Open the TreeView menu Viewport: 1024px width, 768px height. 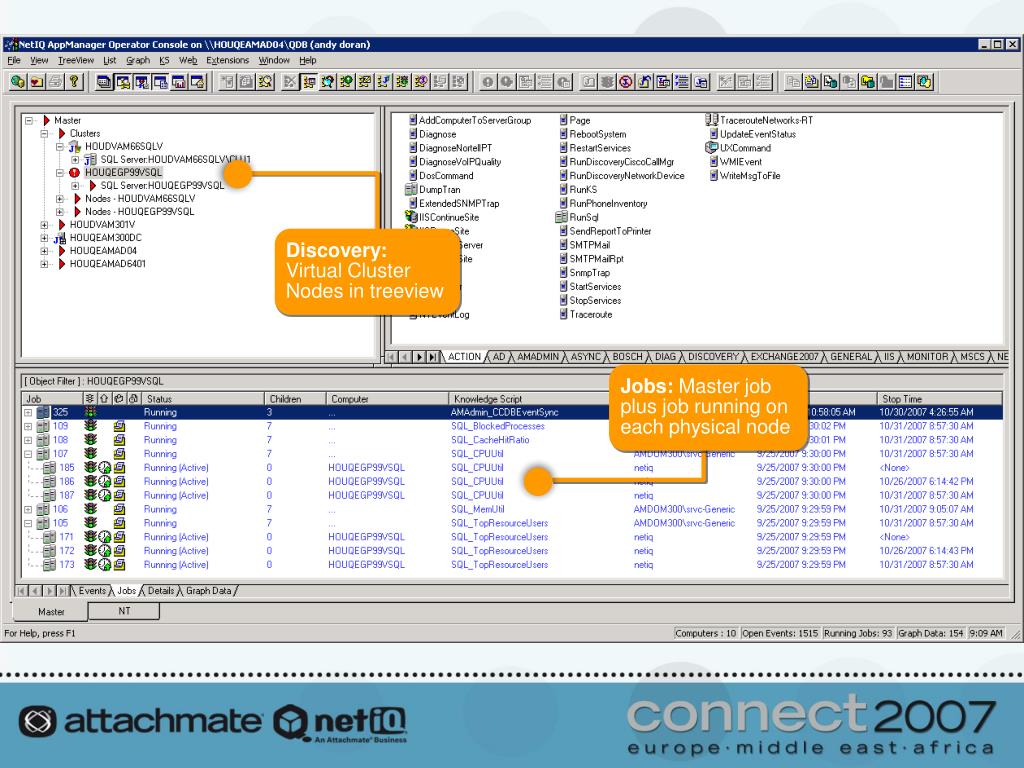click(x=76, y=60)
